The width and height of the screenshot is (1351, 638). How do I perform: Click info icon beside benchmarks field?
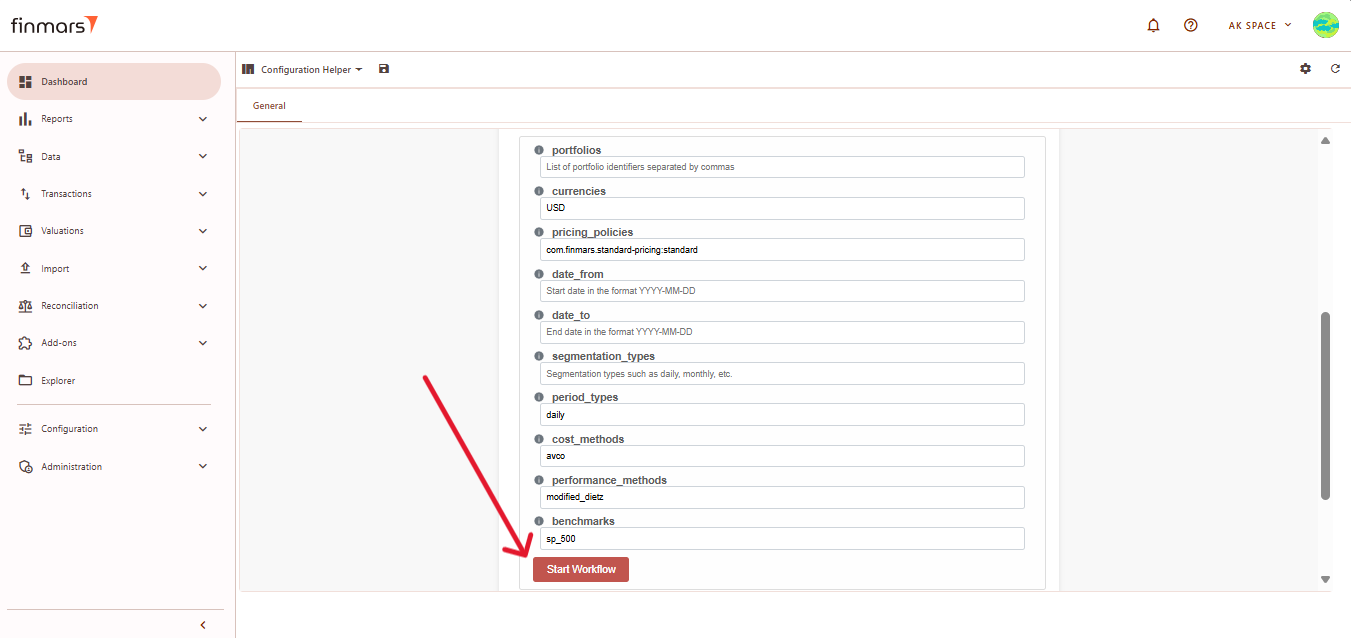point(539,521)
